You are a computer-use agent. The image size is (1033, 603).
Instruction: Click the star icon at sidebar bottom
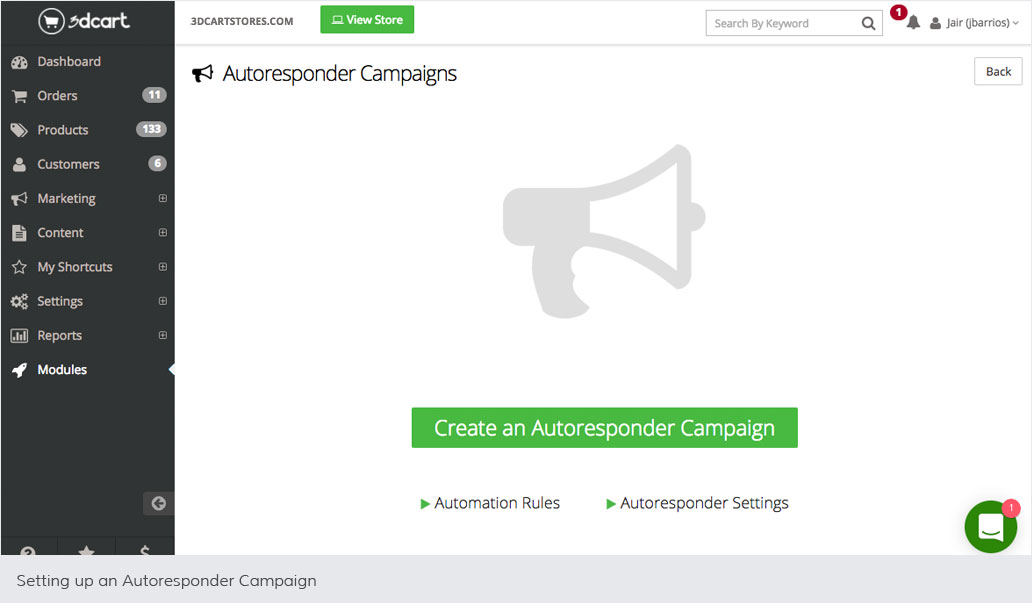87,550
